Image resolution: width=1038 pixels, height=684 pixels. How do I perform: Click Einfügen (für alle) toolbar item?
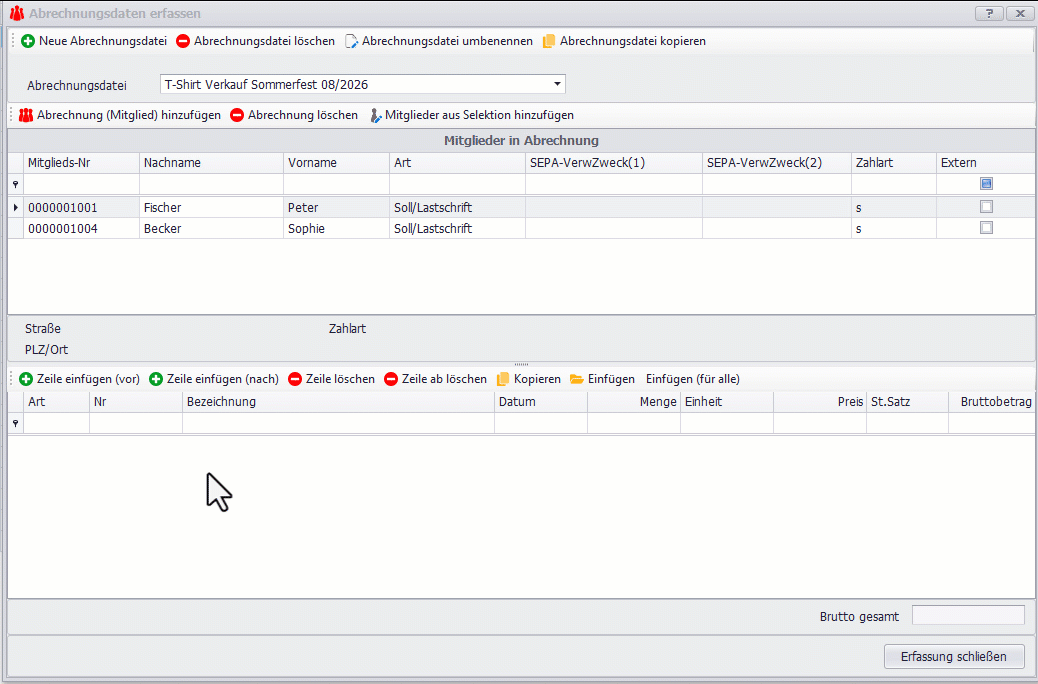692,379
